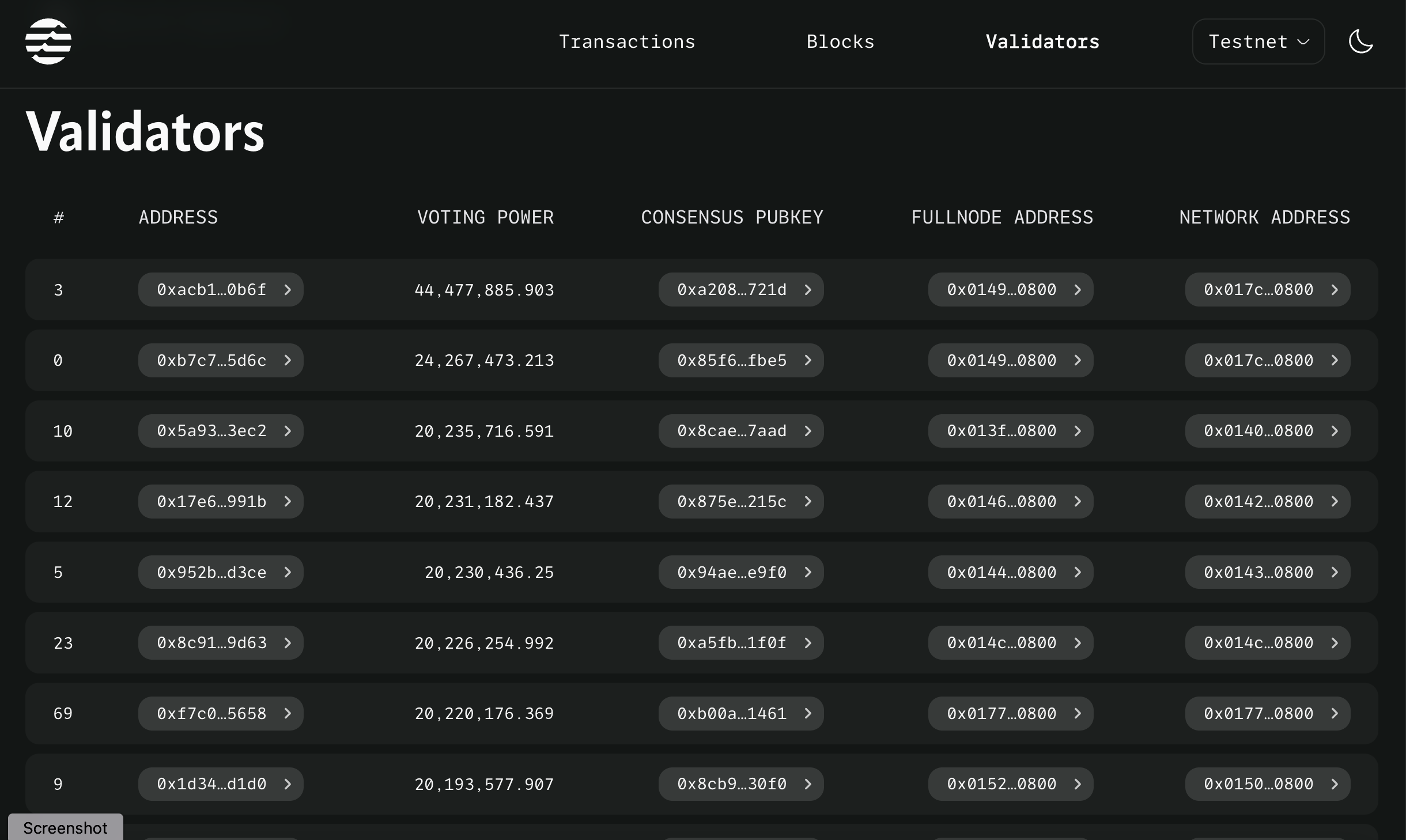Viewport: 1406px width, 840px height.
Task: Click the chevron next to consensus pubkey 0xa208…721d
Action: (x=809, y=290)
